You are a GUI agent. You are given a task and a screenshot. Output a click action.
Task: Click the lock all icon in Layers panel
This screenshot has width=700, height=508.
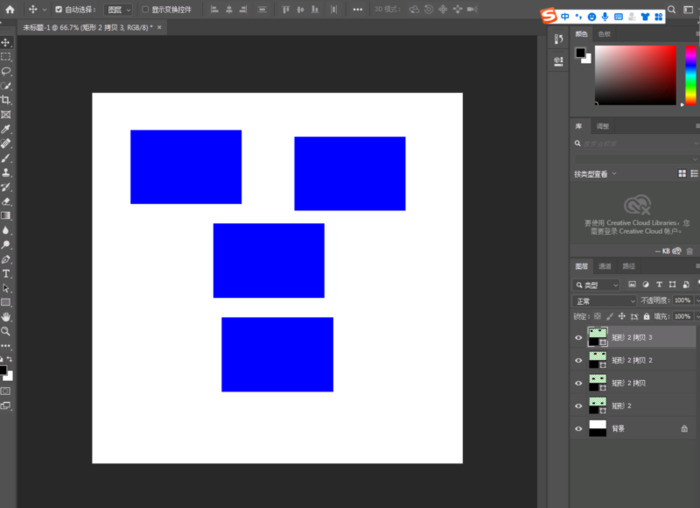646,316
